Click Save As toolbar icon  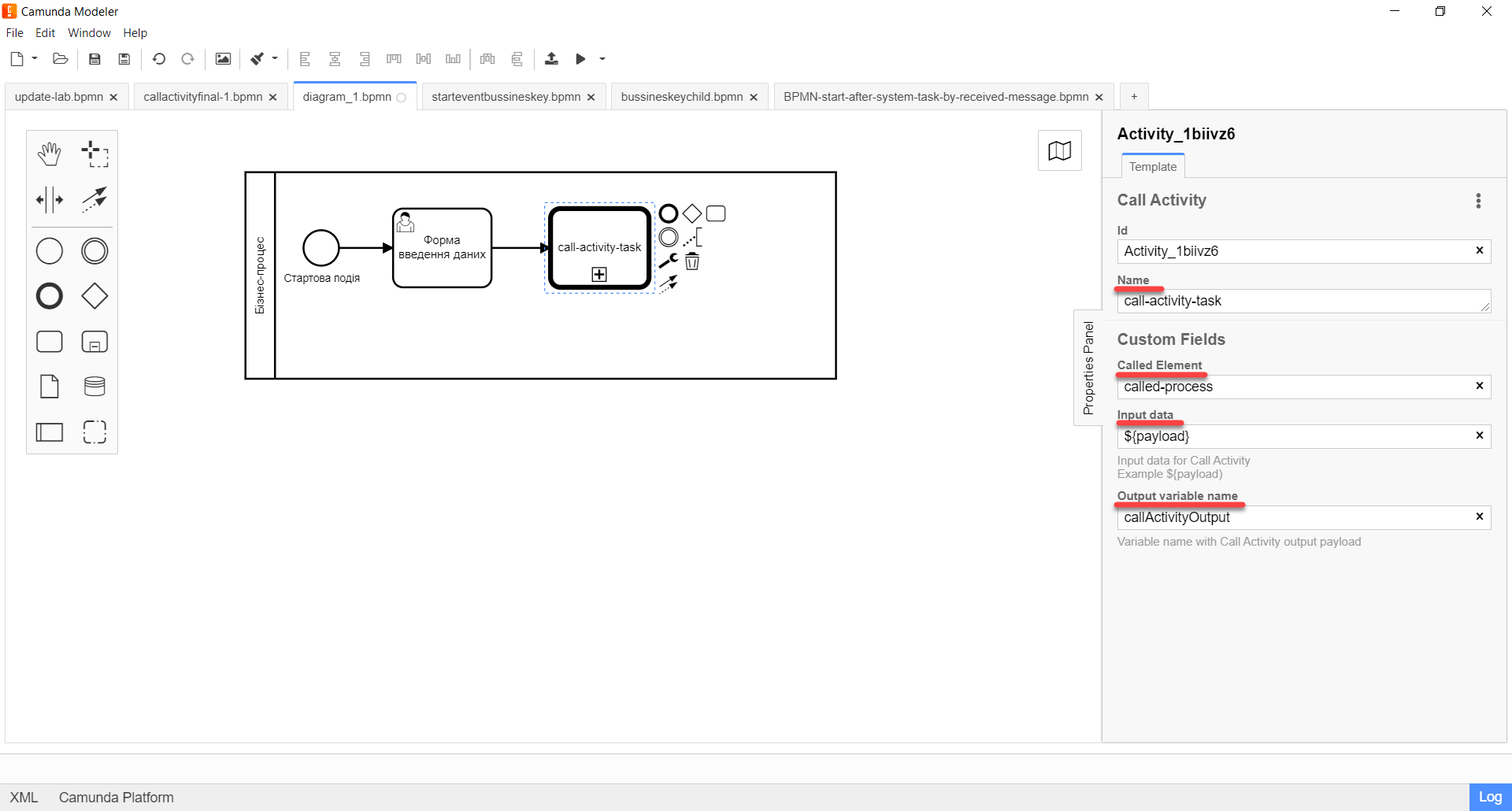pyautogui.click(x=124, y=59)
